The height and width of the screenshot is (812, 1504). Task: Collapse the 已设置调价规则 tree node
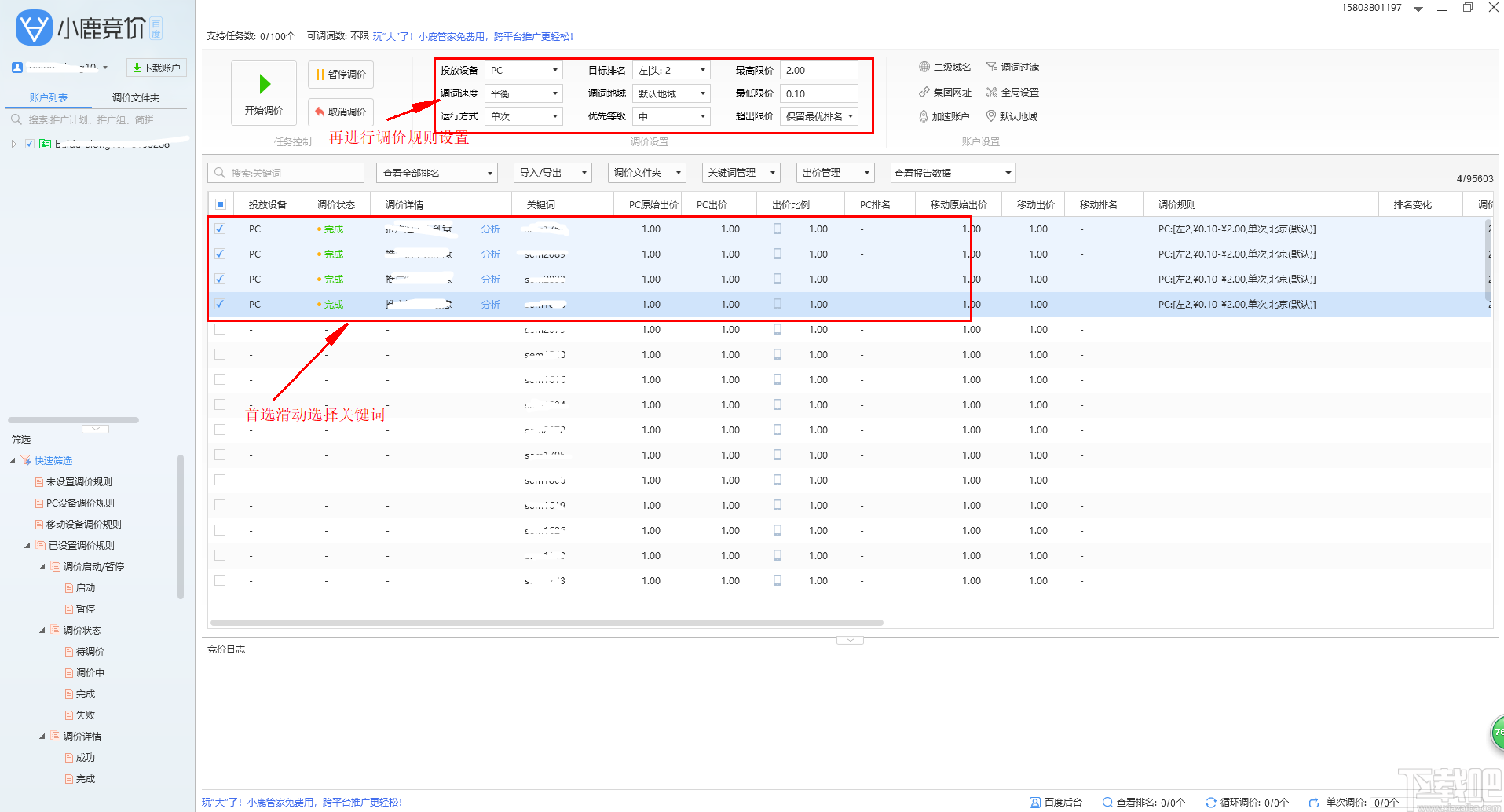(x=27, y=546)
